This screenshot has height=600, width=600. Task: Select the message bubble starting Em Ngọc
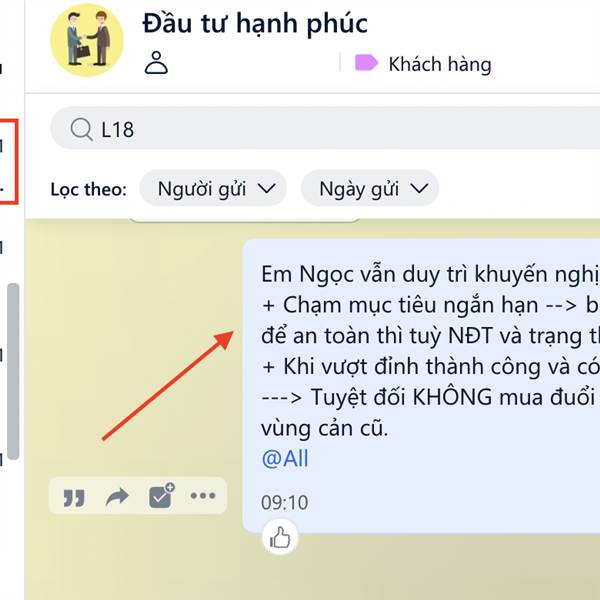[421, 386]
